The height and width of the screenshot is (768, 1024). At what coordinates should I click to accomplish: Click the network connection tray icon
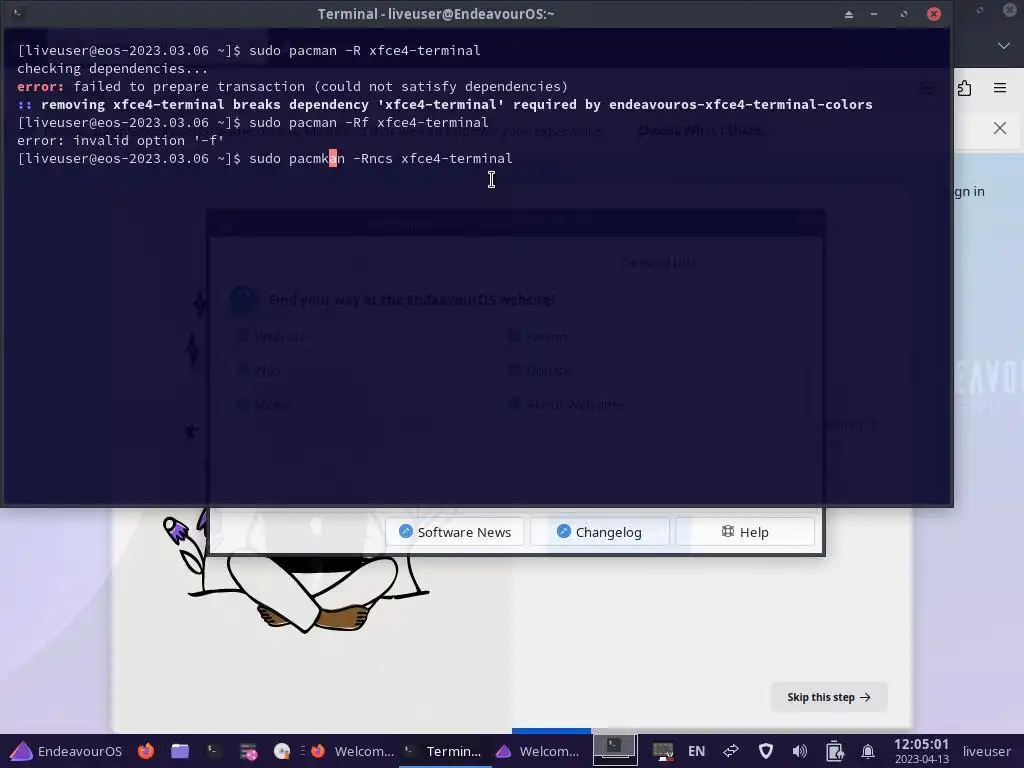[x=731, y=751]
